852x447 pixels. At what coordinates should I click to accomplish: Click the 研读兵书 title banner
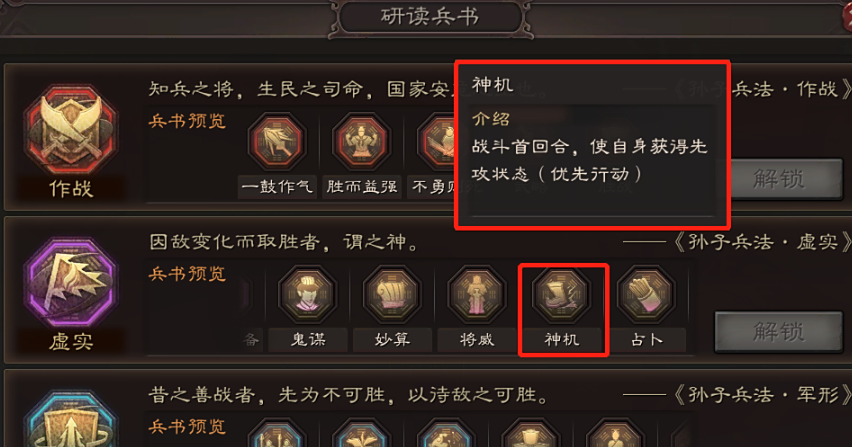(x=430, y=17)
